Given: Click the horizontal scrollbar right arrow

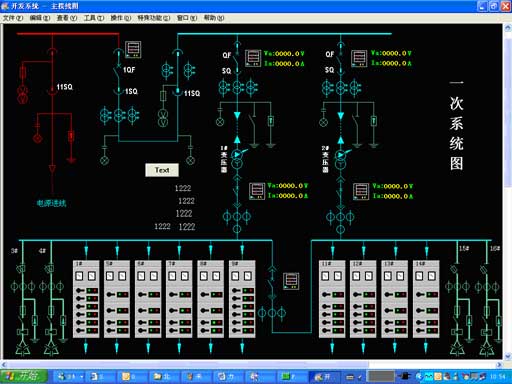Looking at the screenshot, I should click(499, 364).
